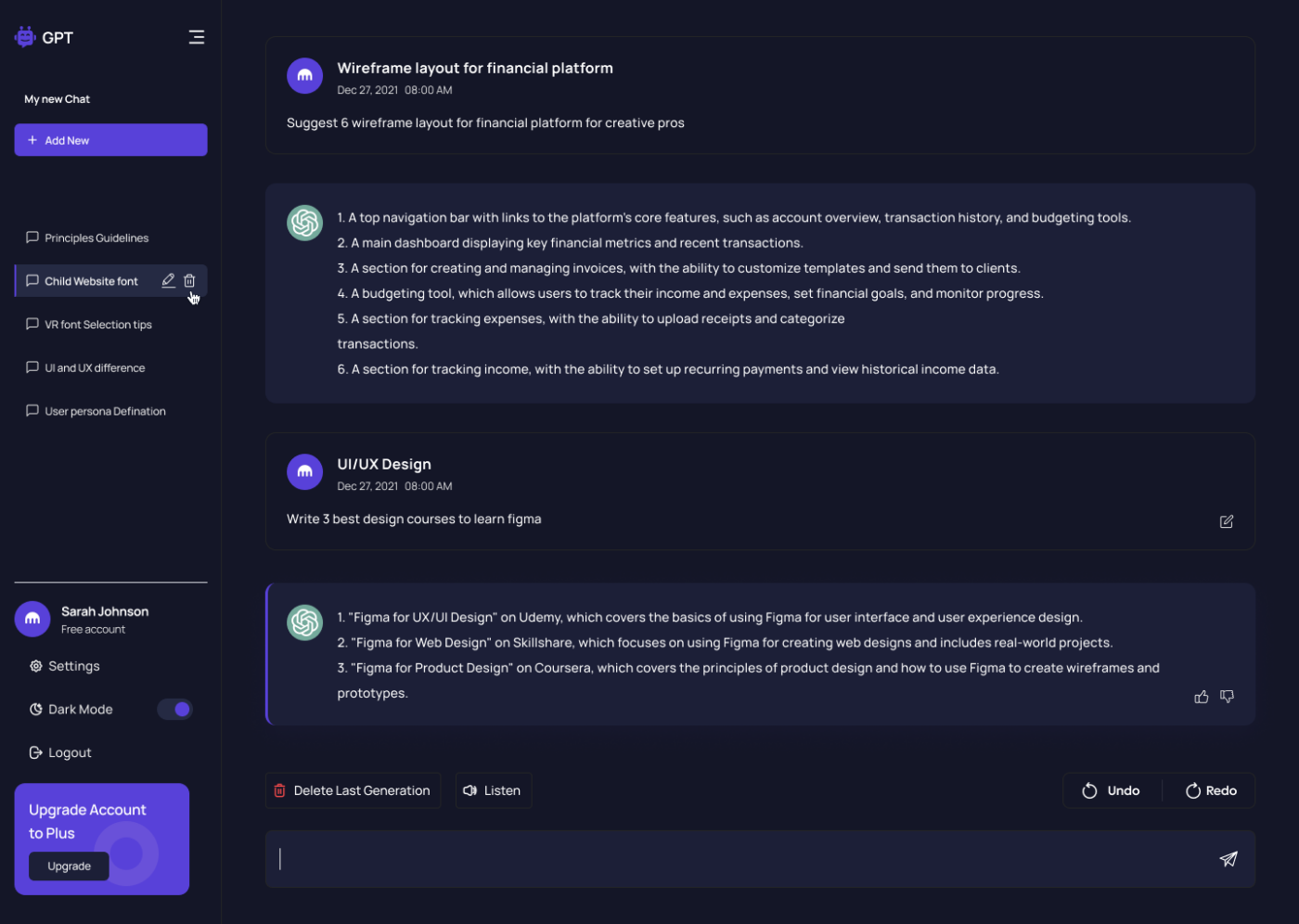Click the GPT robot logo

[x=25, y=37]
